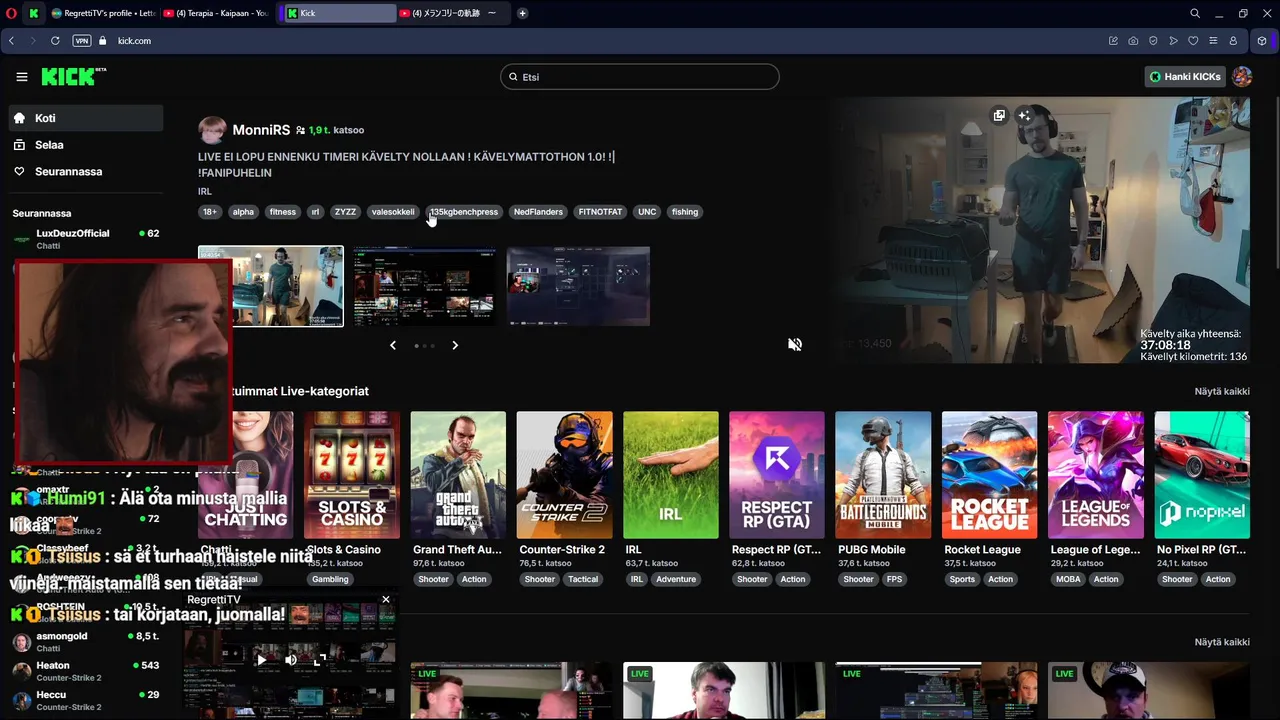Select the active Kick browser tab
Image resolution: width=1280 pixels, height=720 pixels.
coord(340,13)
